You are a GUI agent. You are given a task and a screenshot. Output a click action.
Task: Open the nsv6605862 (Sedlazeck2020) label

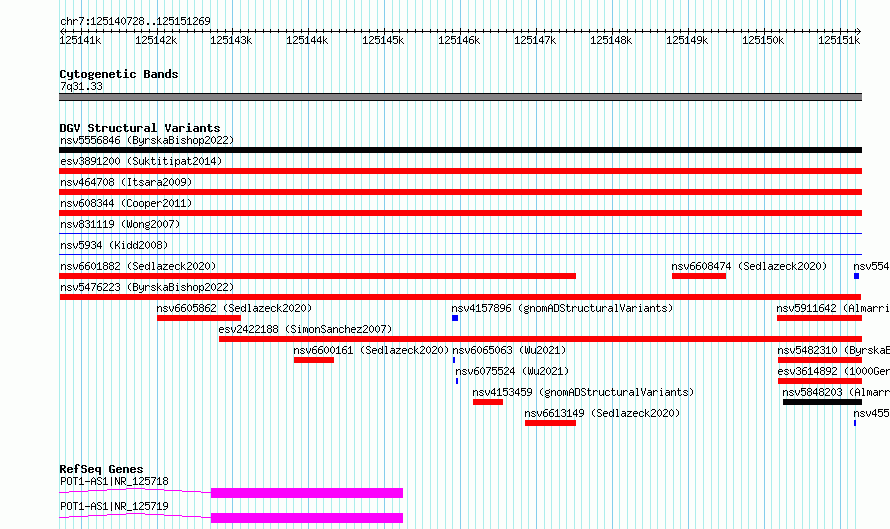[x=234, y=308]
